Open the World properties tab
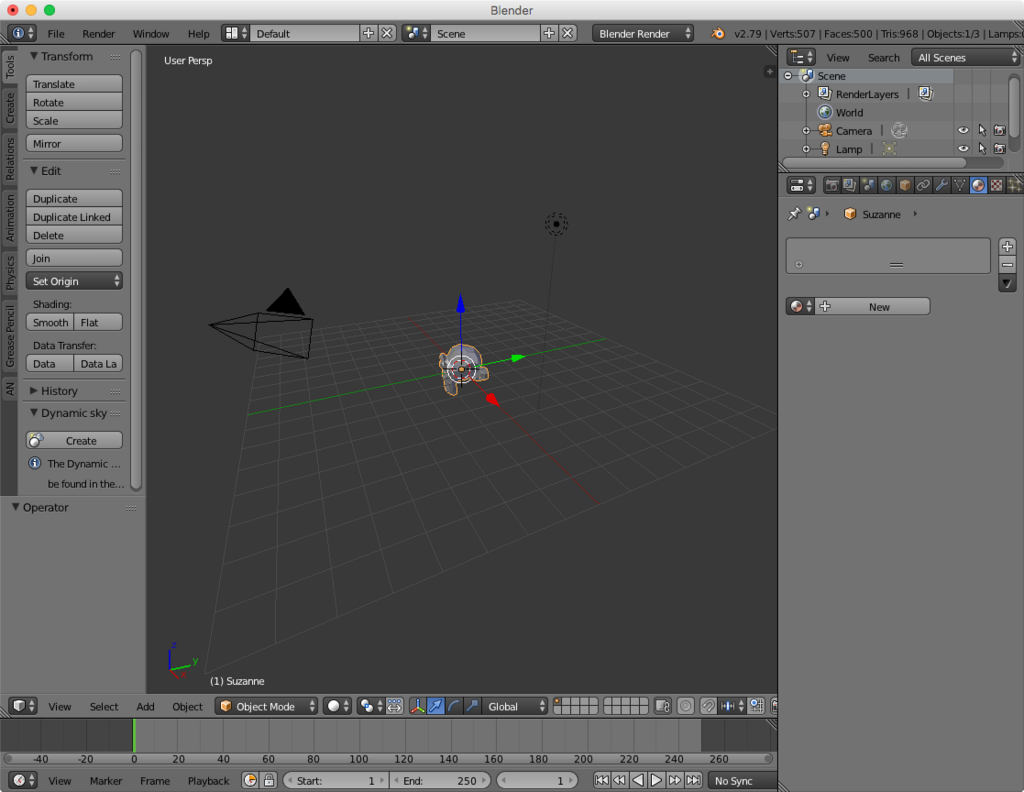This screenshot has width=1024, height=792. 886,185
